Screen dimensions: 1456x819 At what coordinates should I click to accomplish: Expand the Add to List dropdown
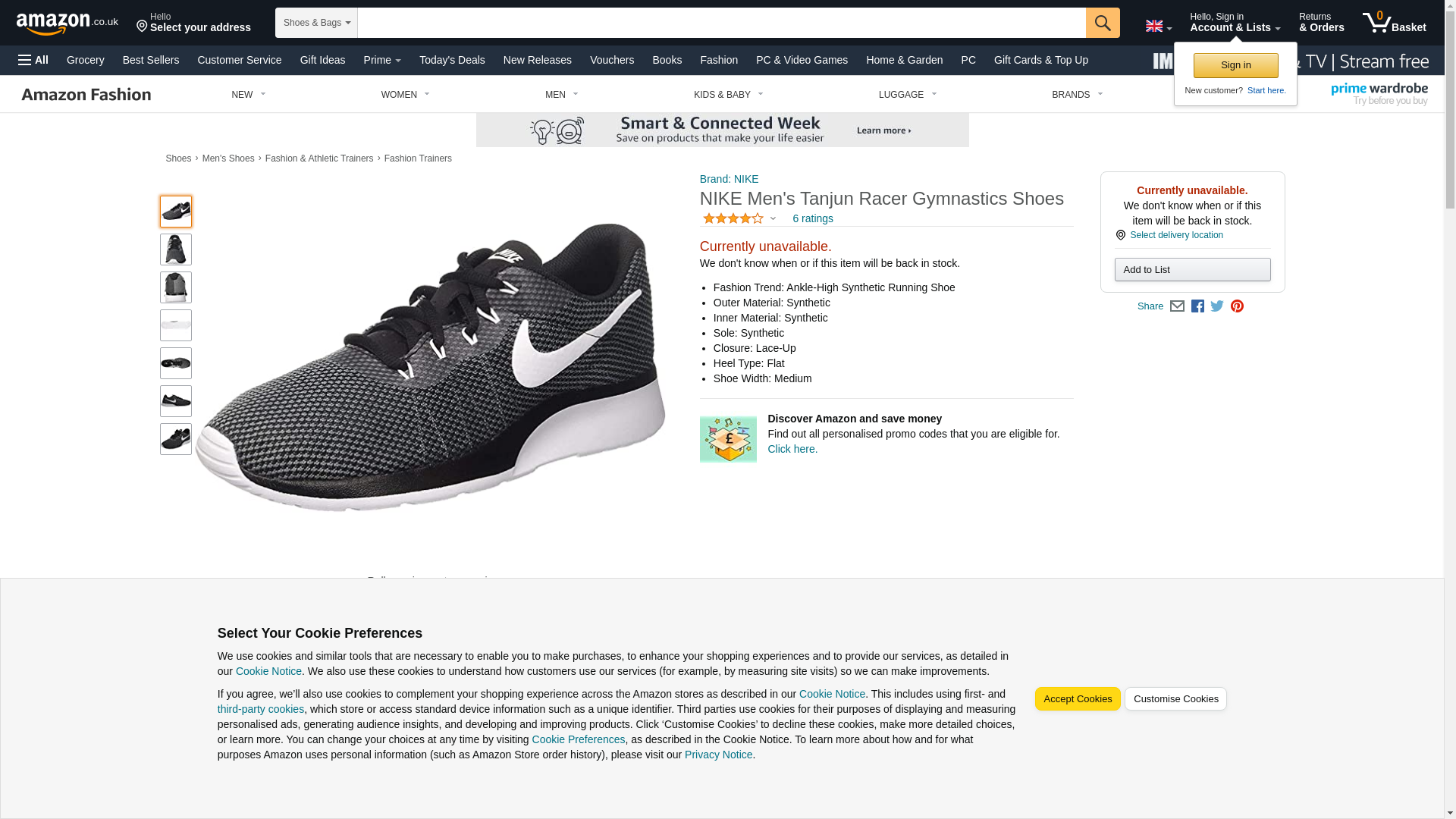click(1192, 270)
